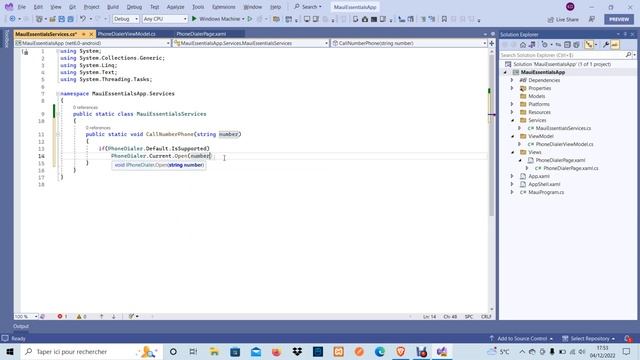640x360 pixels.
Task: Collapse the ViewModel folder
Action: (512, 136)
